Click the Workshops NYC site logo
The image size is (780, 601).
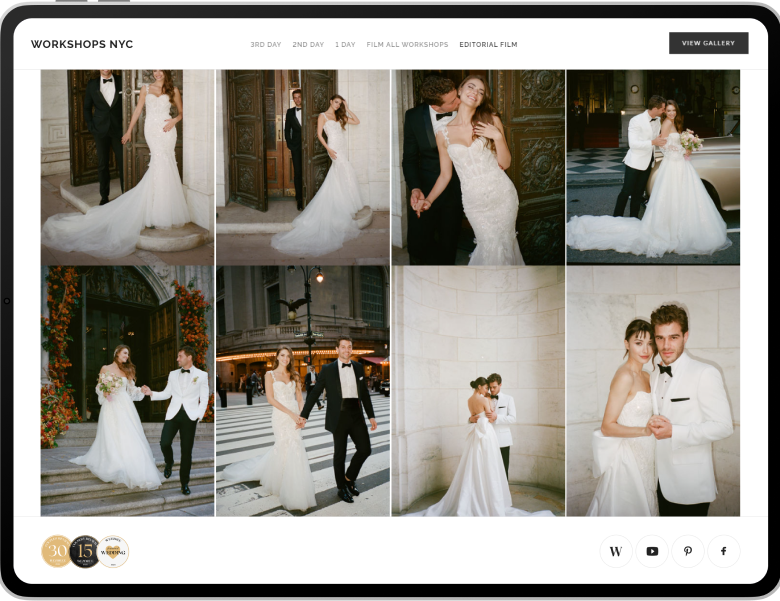point(82,44)
